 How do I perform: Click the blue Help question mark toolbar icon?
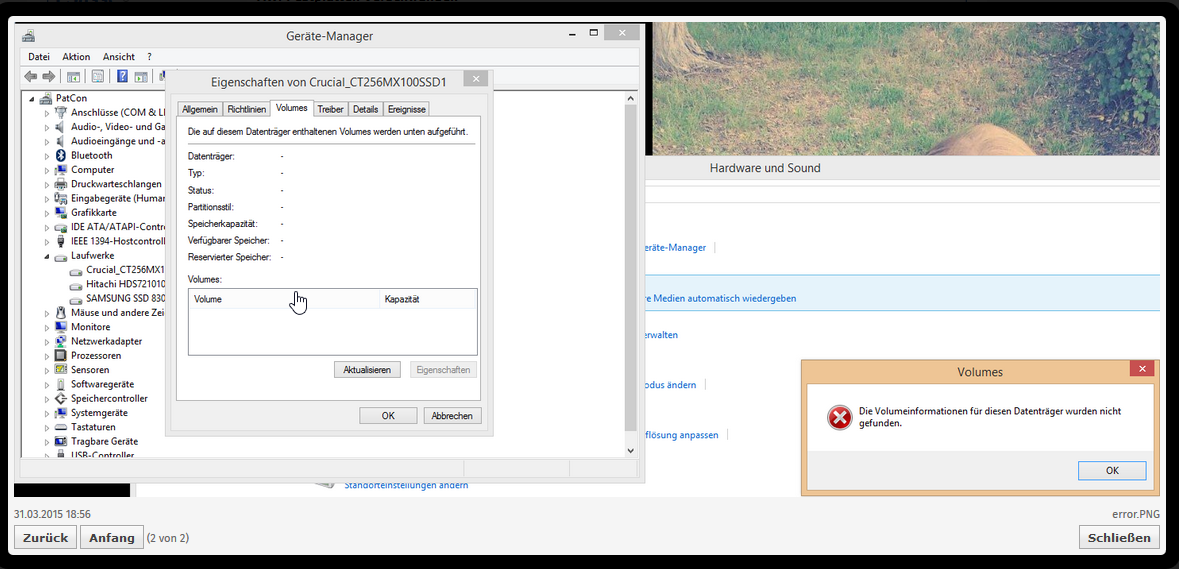[x=122, y=76]
